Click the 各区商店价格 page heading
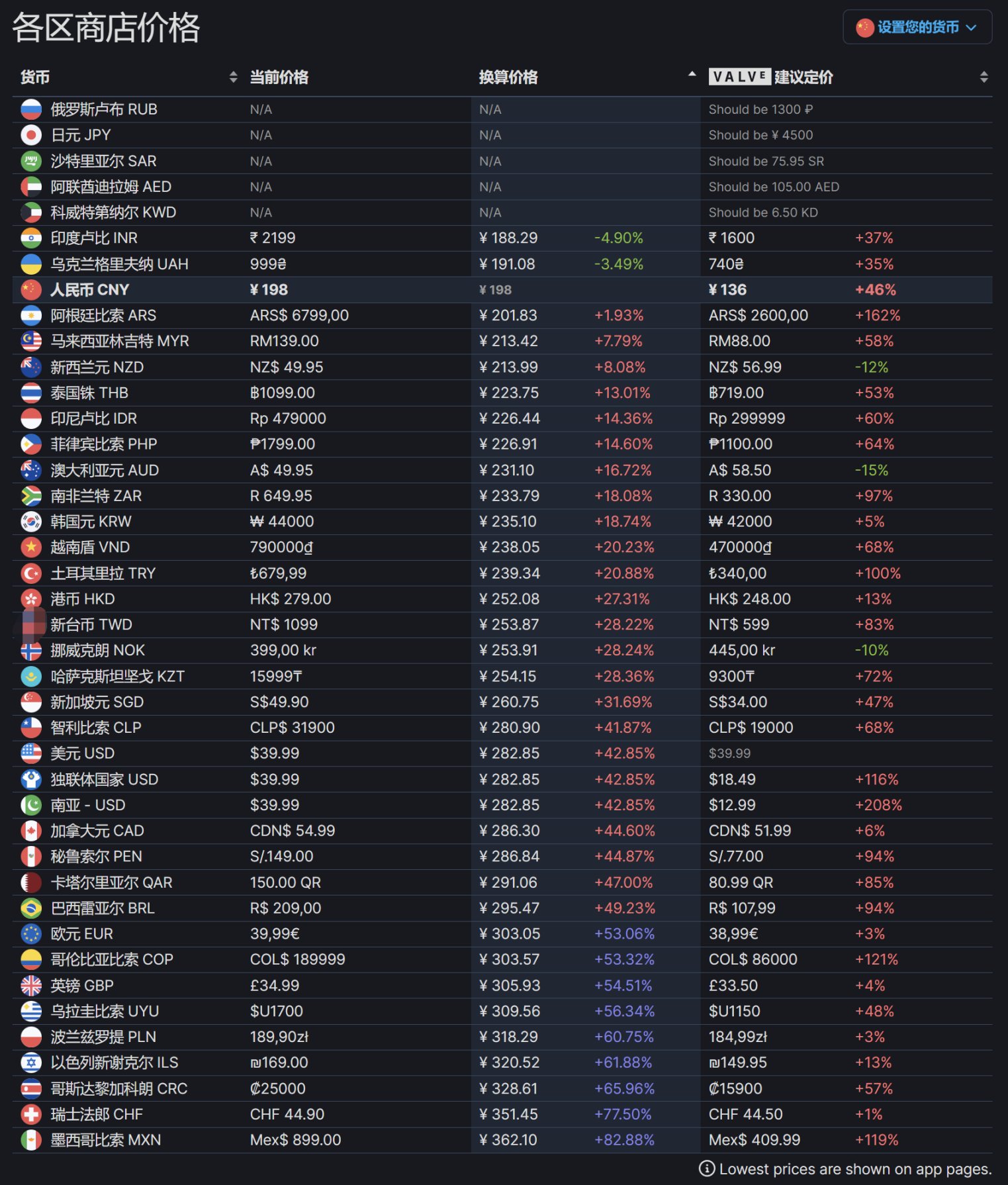1008x1185 pixels. click(106, 28)
